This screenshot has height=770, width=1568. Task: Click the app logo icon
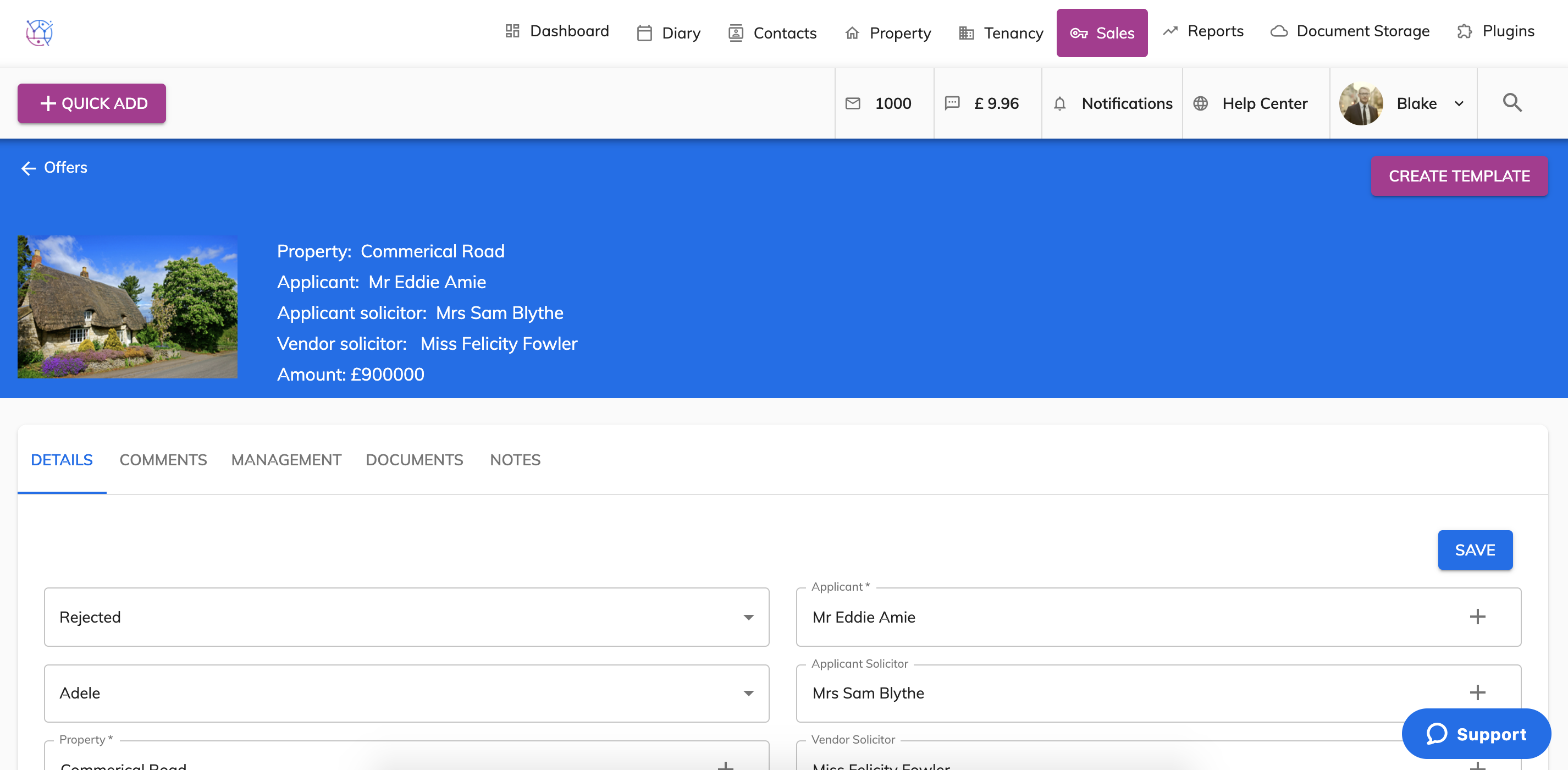tap(40, 32)
